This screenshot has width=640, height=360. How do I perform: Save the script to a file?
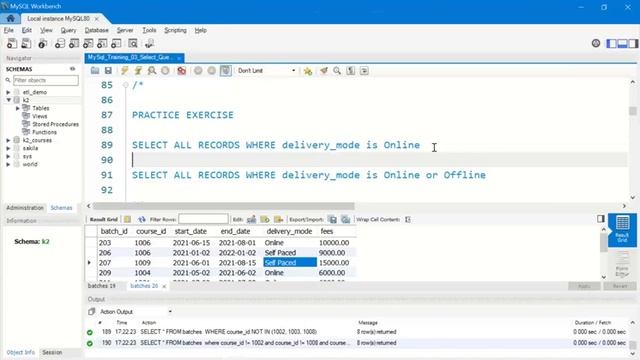coord(108,71)
